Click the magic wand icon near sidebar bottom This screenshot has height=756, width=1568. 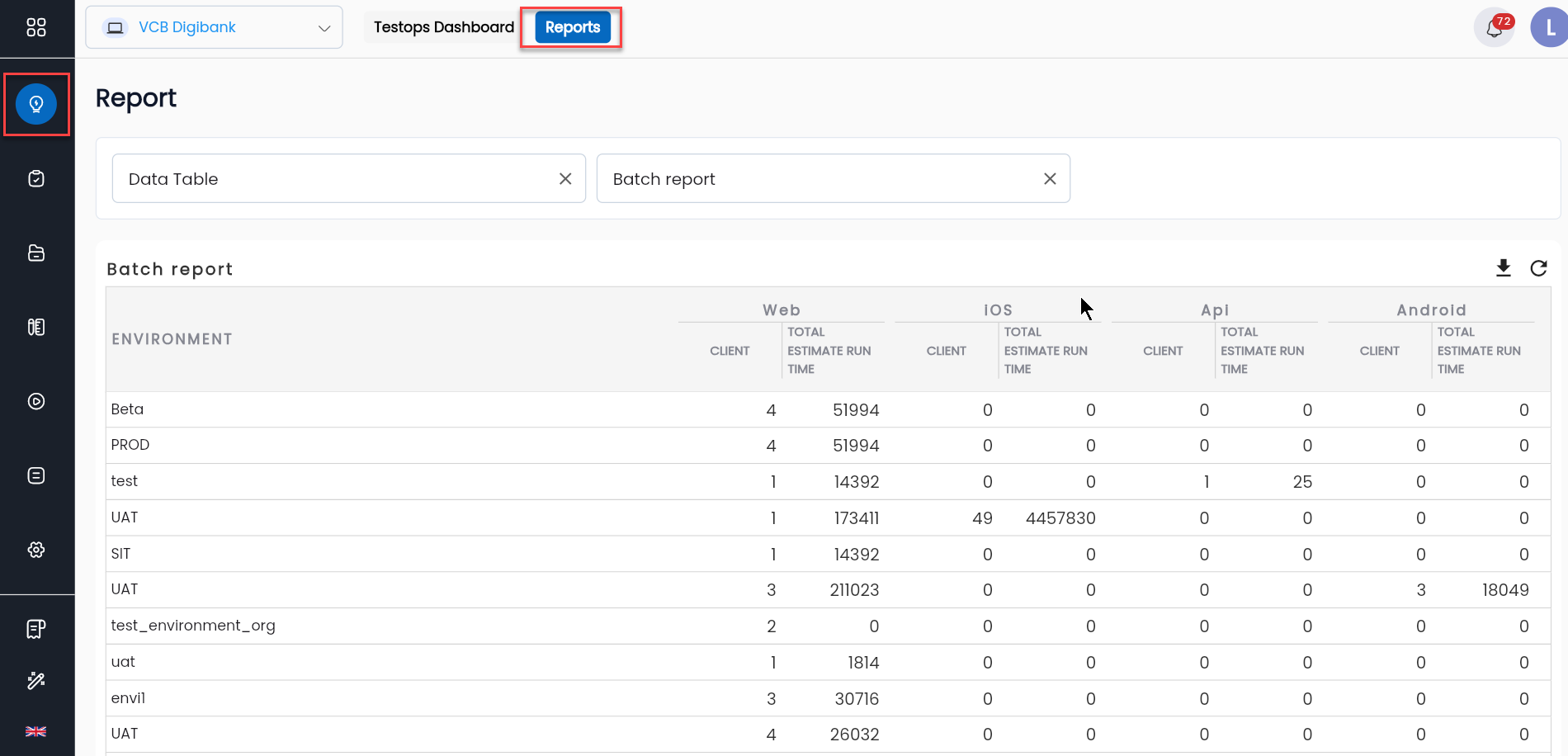(x=36, y=680)
